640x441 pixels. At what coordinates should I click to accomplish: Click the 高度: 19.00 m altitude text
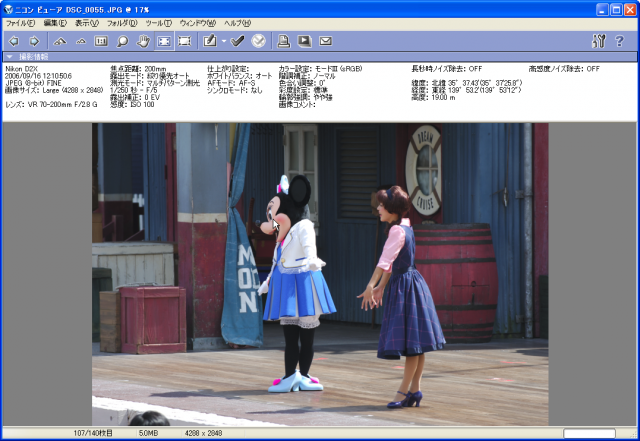[x=433, y=97]
